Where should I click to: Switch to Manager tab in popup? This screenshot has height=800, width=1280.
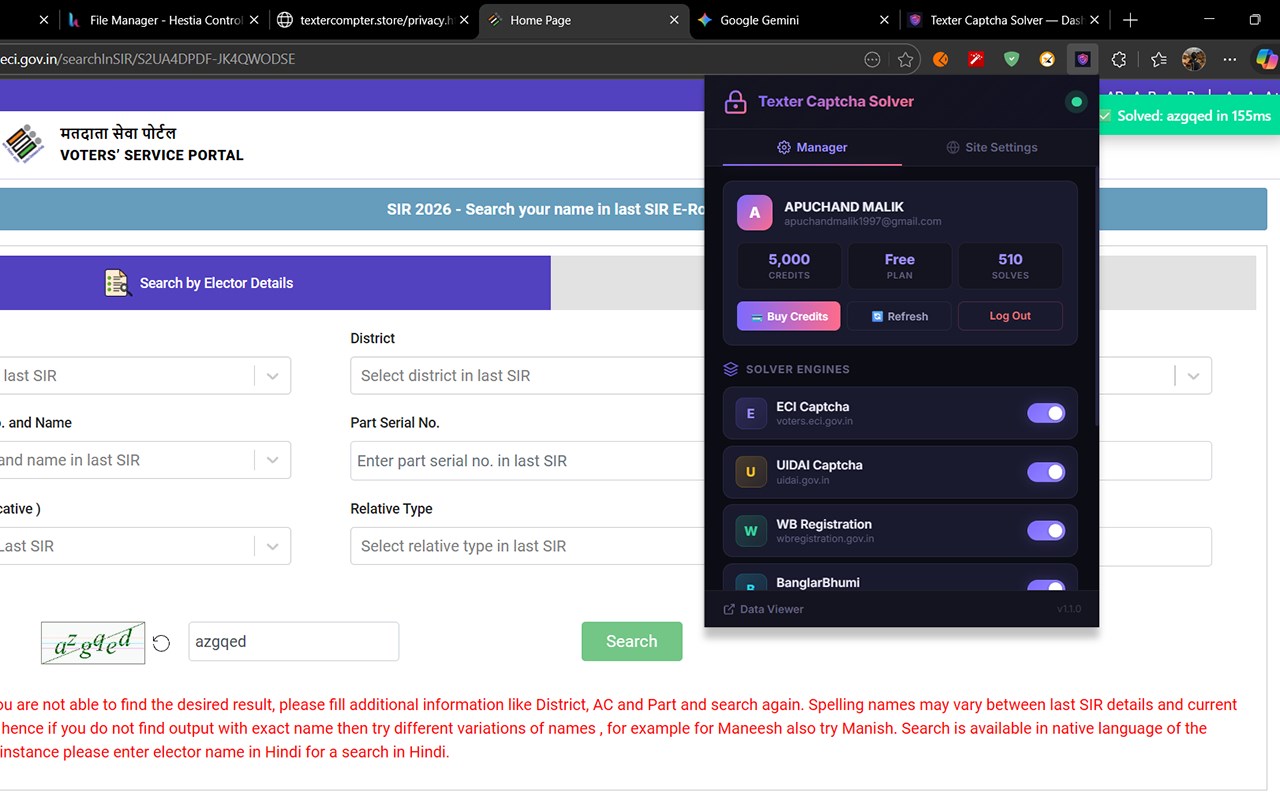[x=812, y=147]
